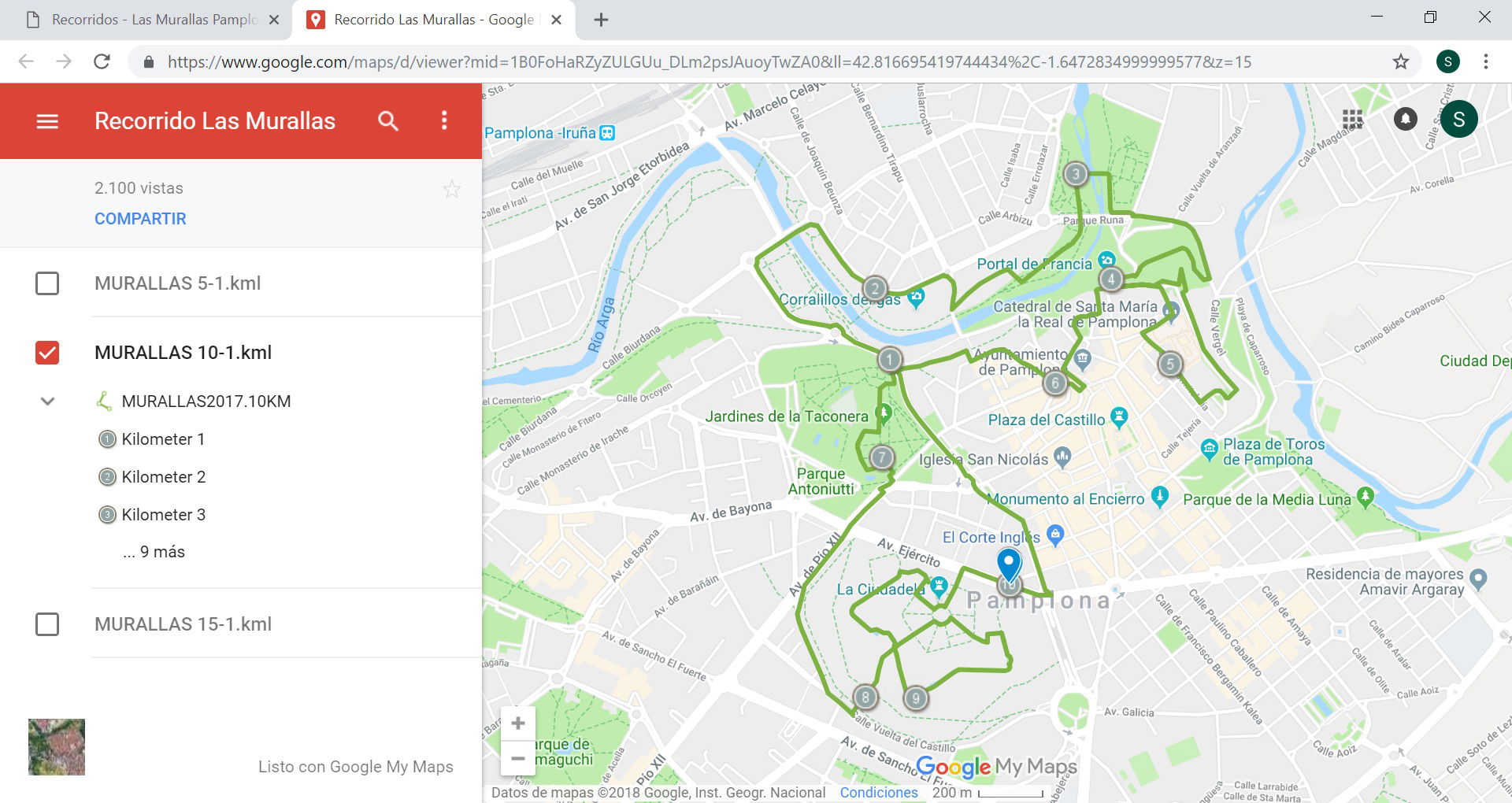This screenshot has height=803, width=1512.
Task: Zoom out on the map
Action: (x=518, y=759)
